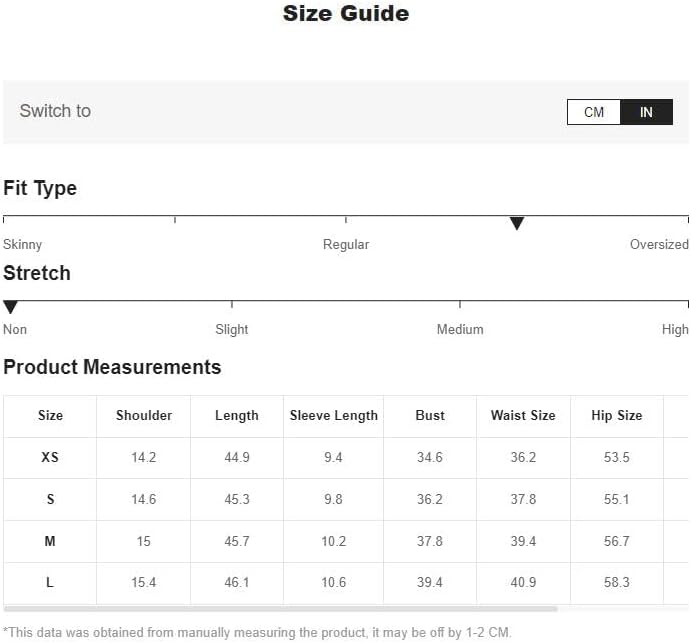This screenshot has width=691, height=643.
Task: Click the Waist Size column header
Action: (x=523, y=416)
